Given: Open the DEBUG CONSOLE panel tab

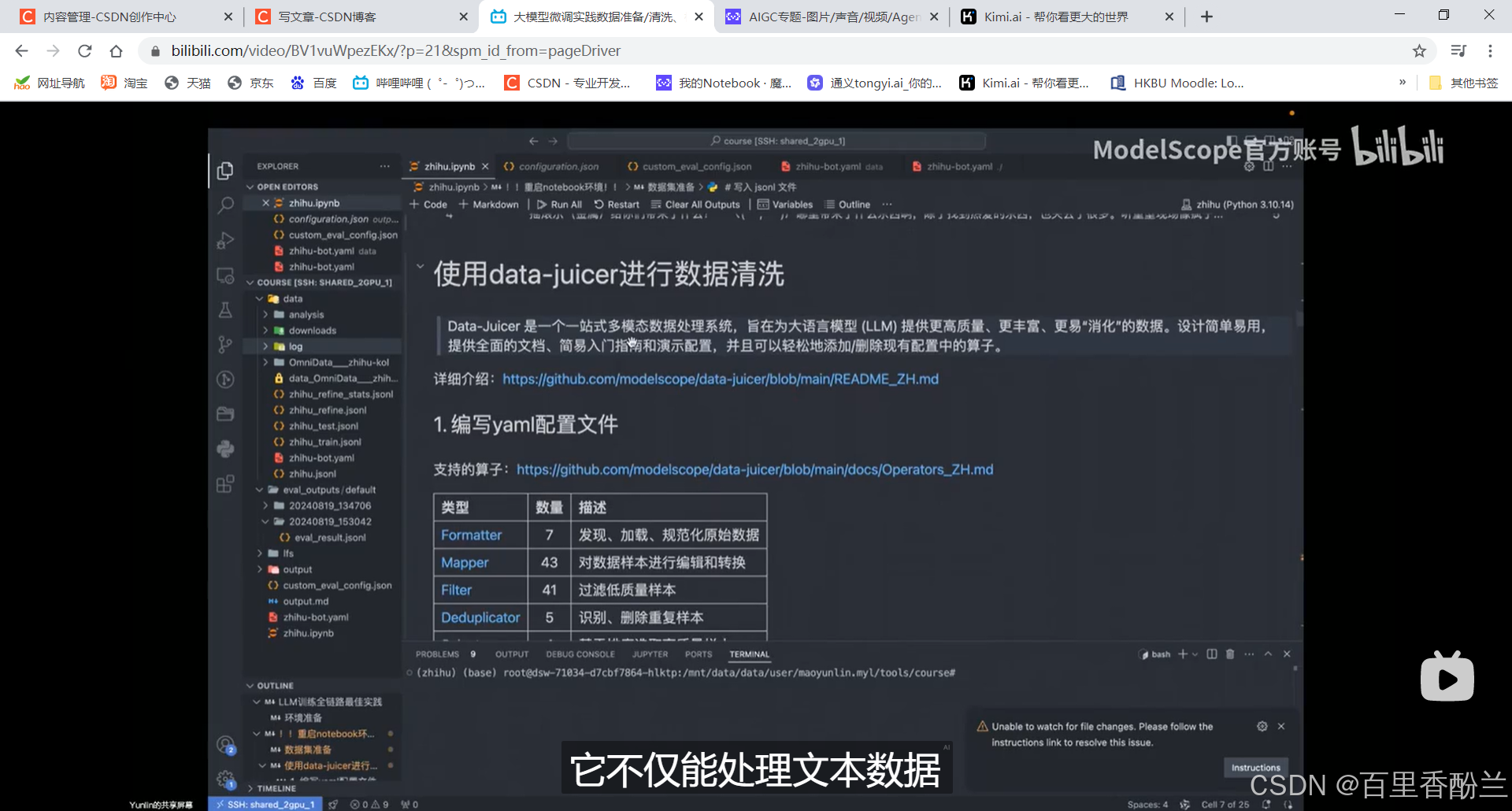Looking at the screenshot, I should coord(580,654).
